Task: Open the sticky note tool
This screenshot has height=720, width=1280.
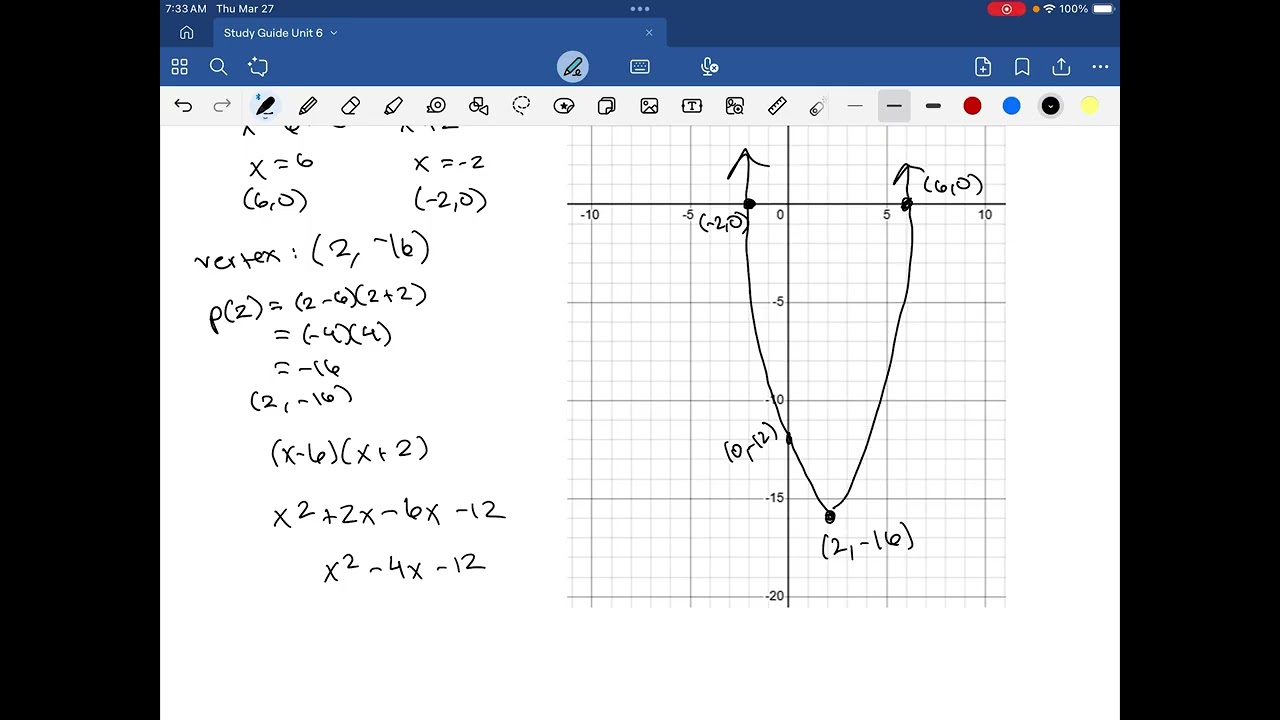Action: [x=607, y=106]
